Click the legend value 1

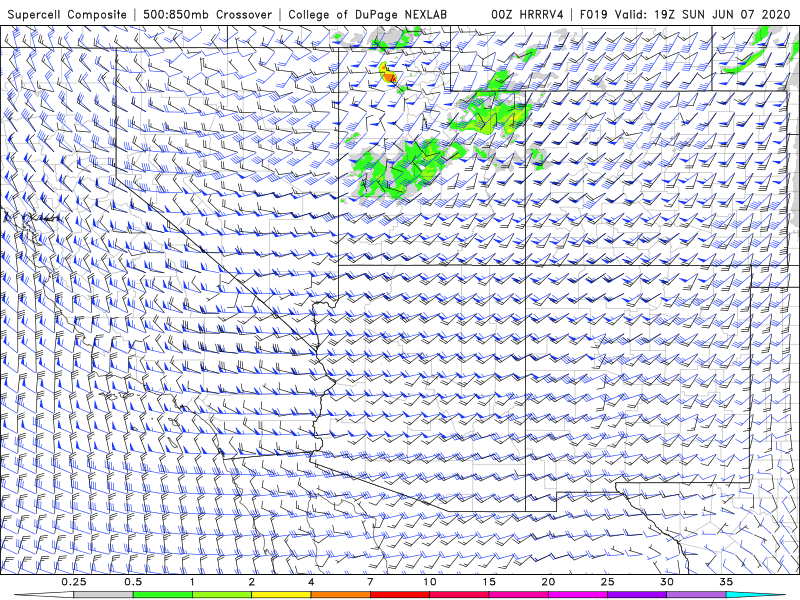click(192, 582)
